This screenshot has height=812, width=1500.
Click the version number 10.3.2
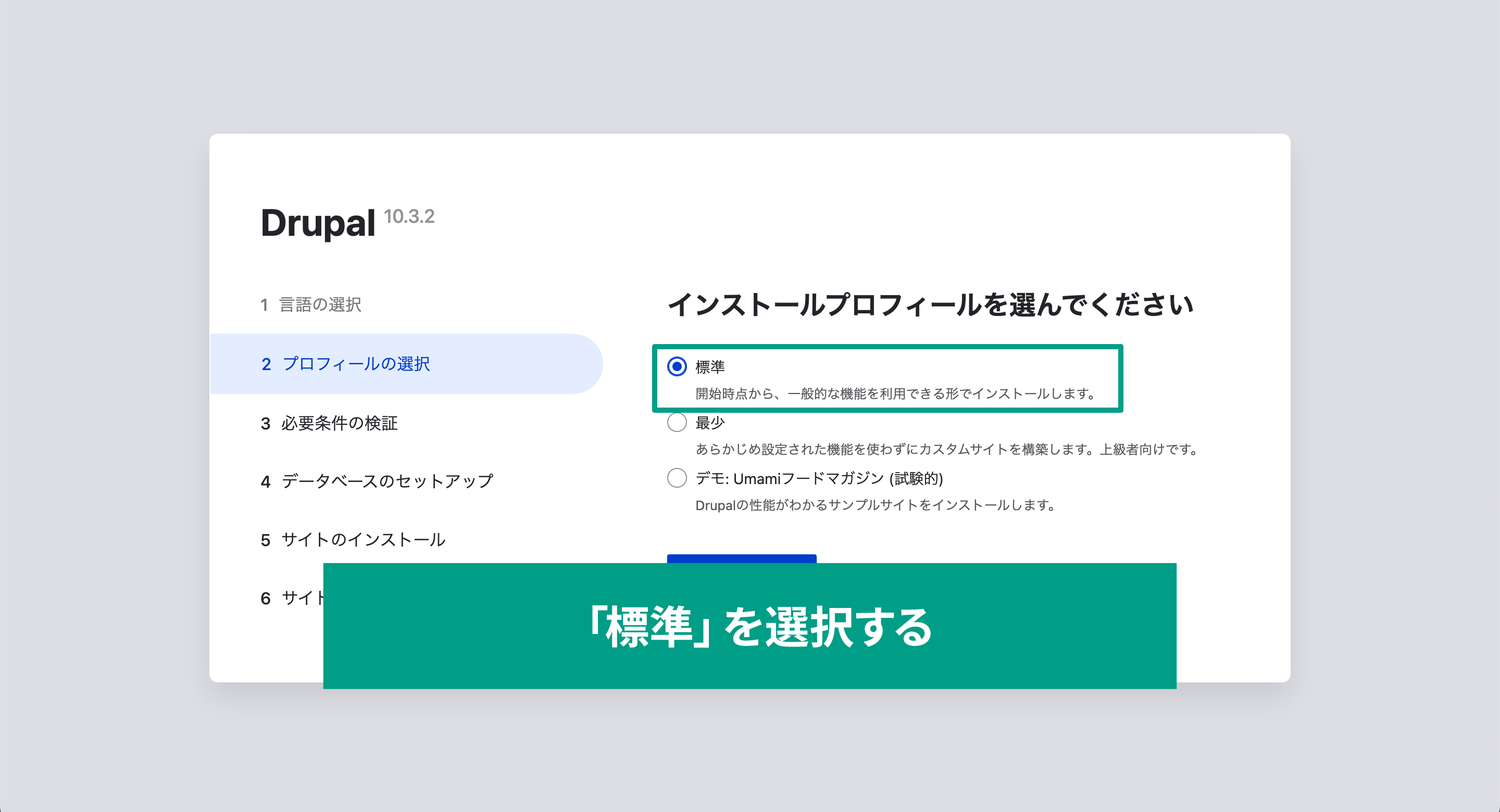pos(409,217)
